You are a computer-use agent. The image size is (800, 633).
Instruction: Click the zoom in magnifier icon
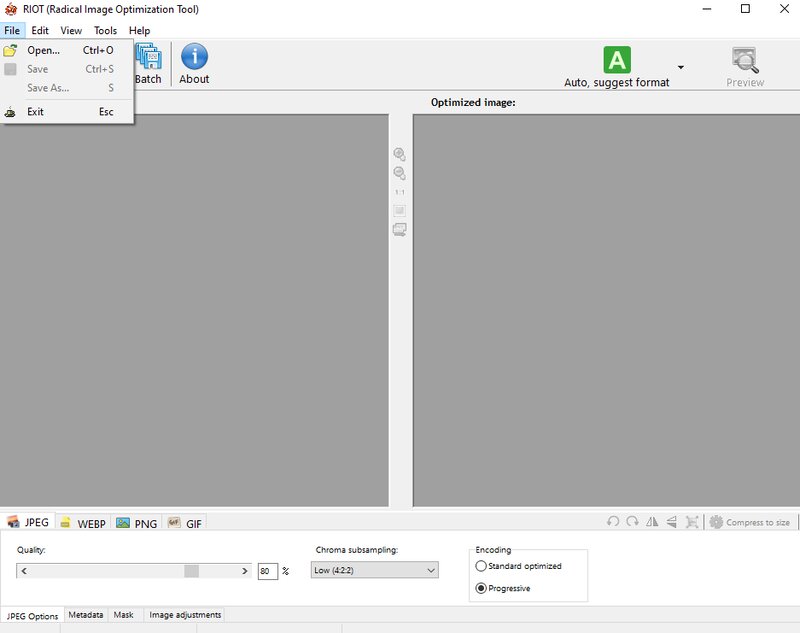pos(399,154)
